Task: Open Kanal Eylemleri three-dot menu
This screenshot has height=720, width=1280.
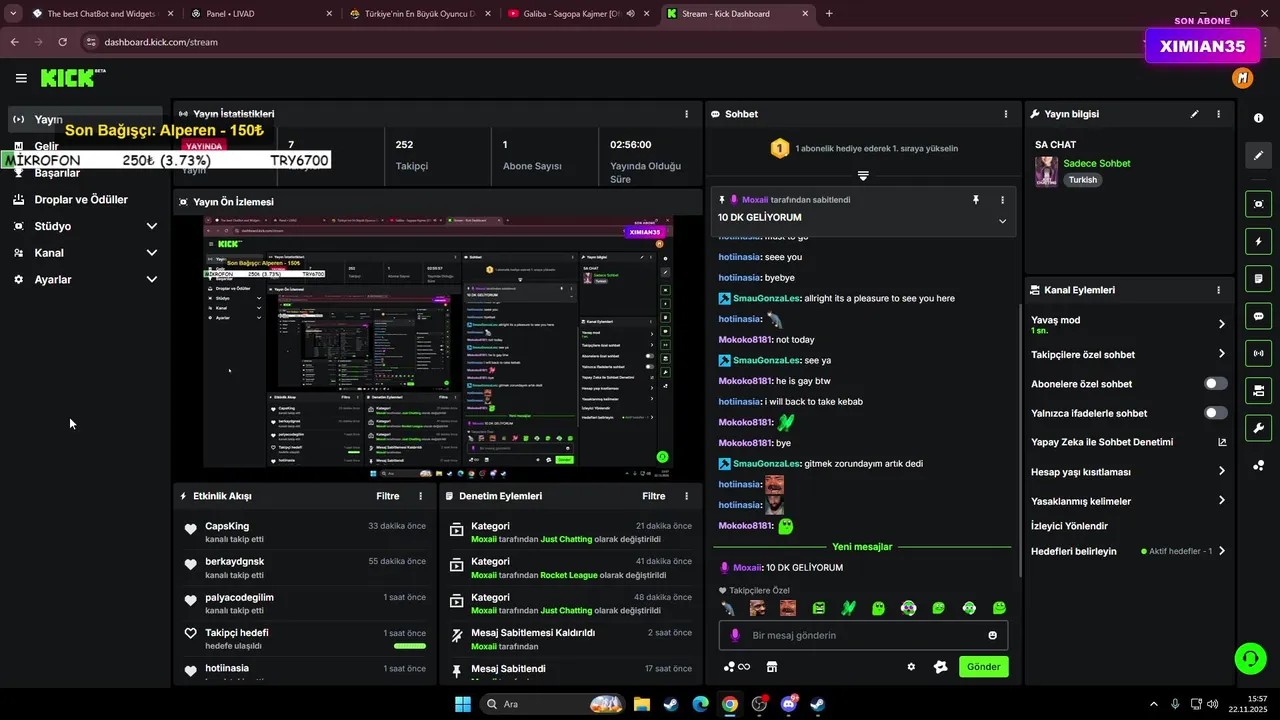Action: [1218, 290]
